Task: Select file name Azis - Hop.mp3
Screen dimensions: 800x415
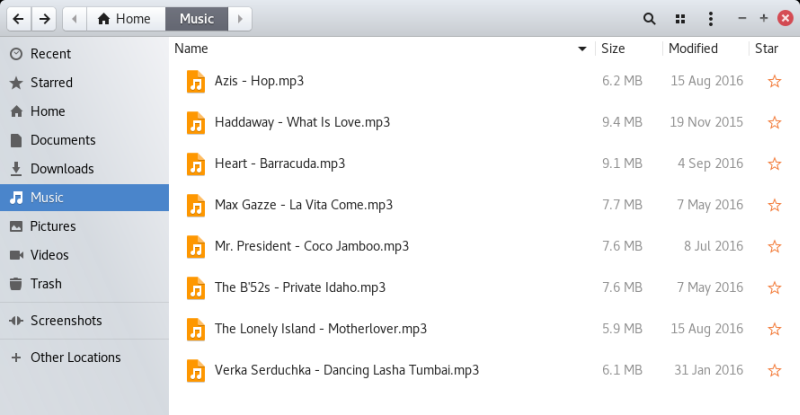Action: [x=259, y=81]
